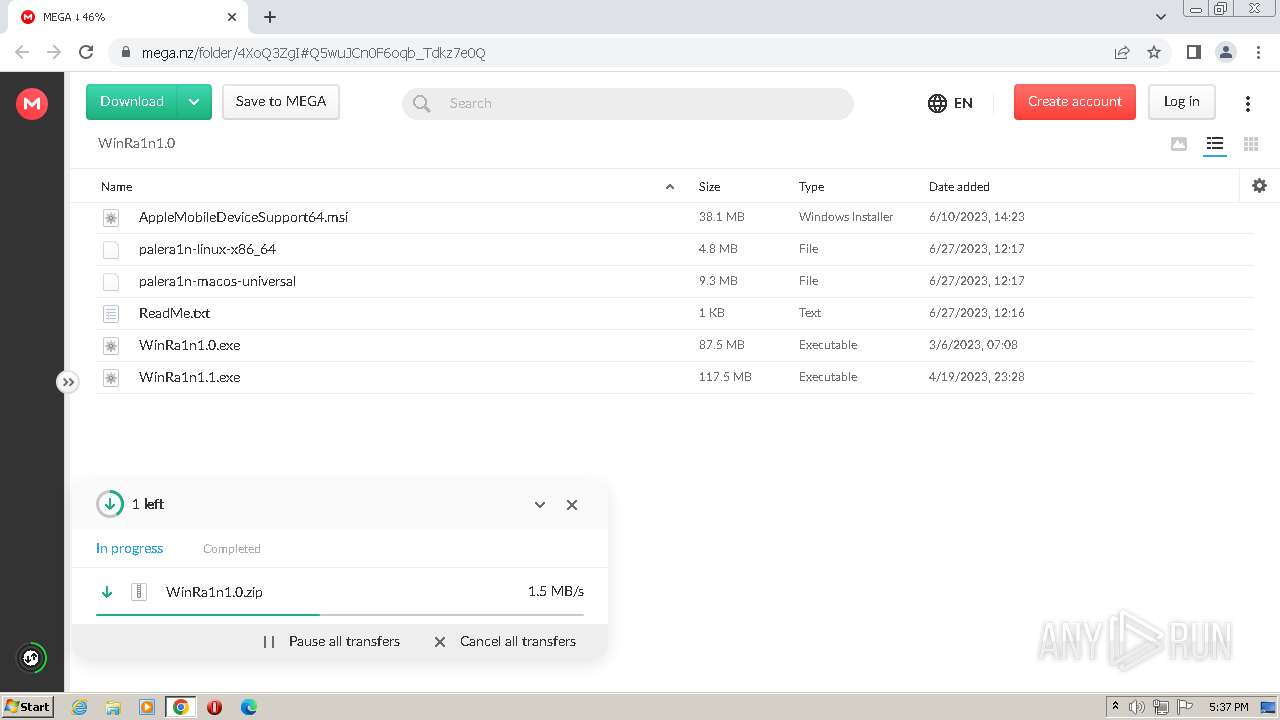This screenshot has width=1280, height=720.
Task: Toggle the Chrome side panel
Action: [x=1193, y=52]
